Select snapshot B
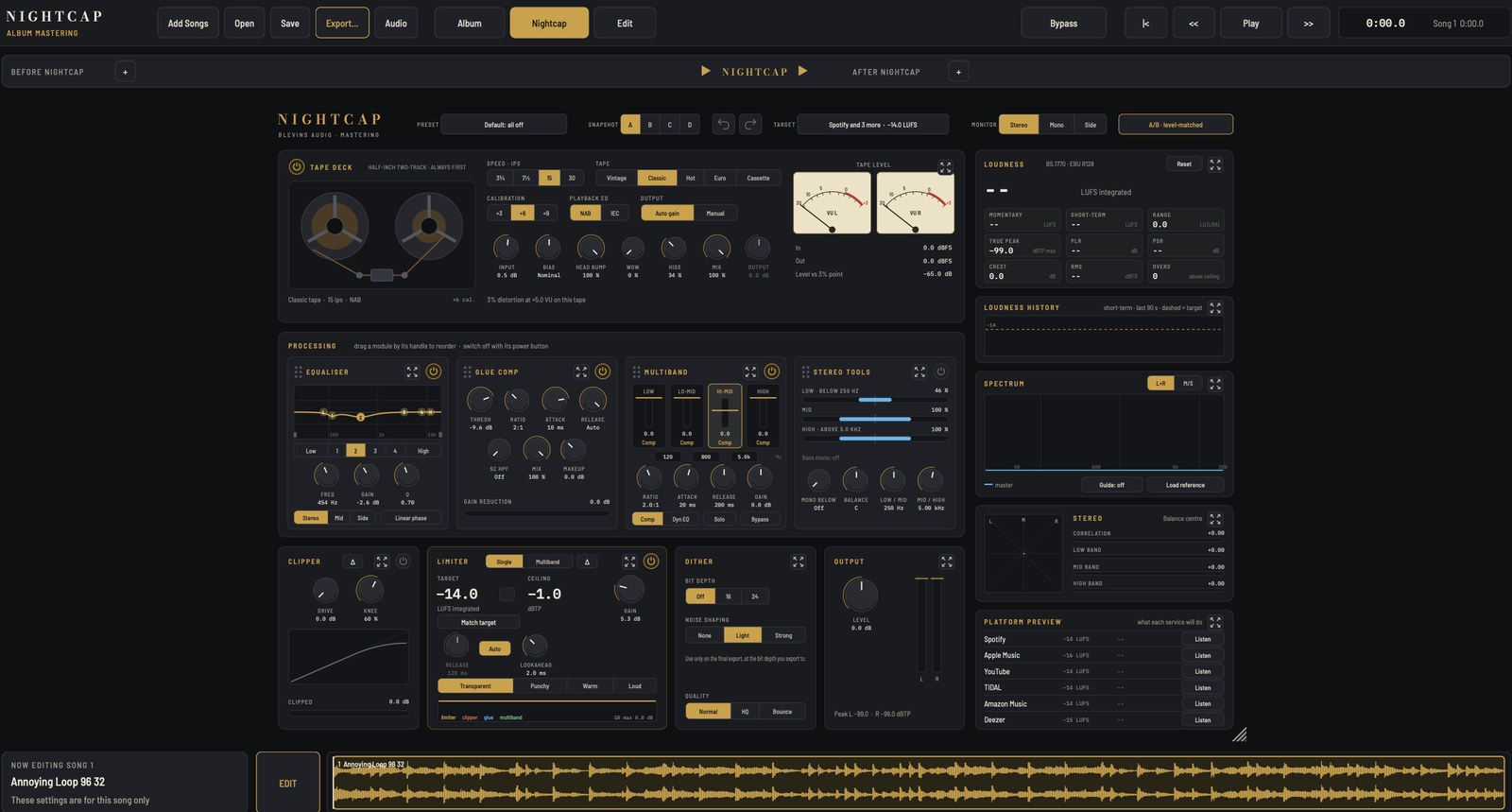This screenshot has width=1512, height=812. 650,125
